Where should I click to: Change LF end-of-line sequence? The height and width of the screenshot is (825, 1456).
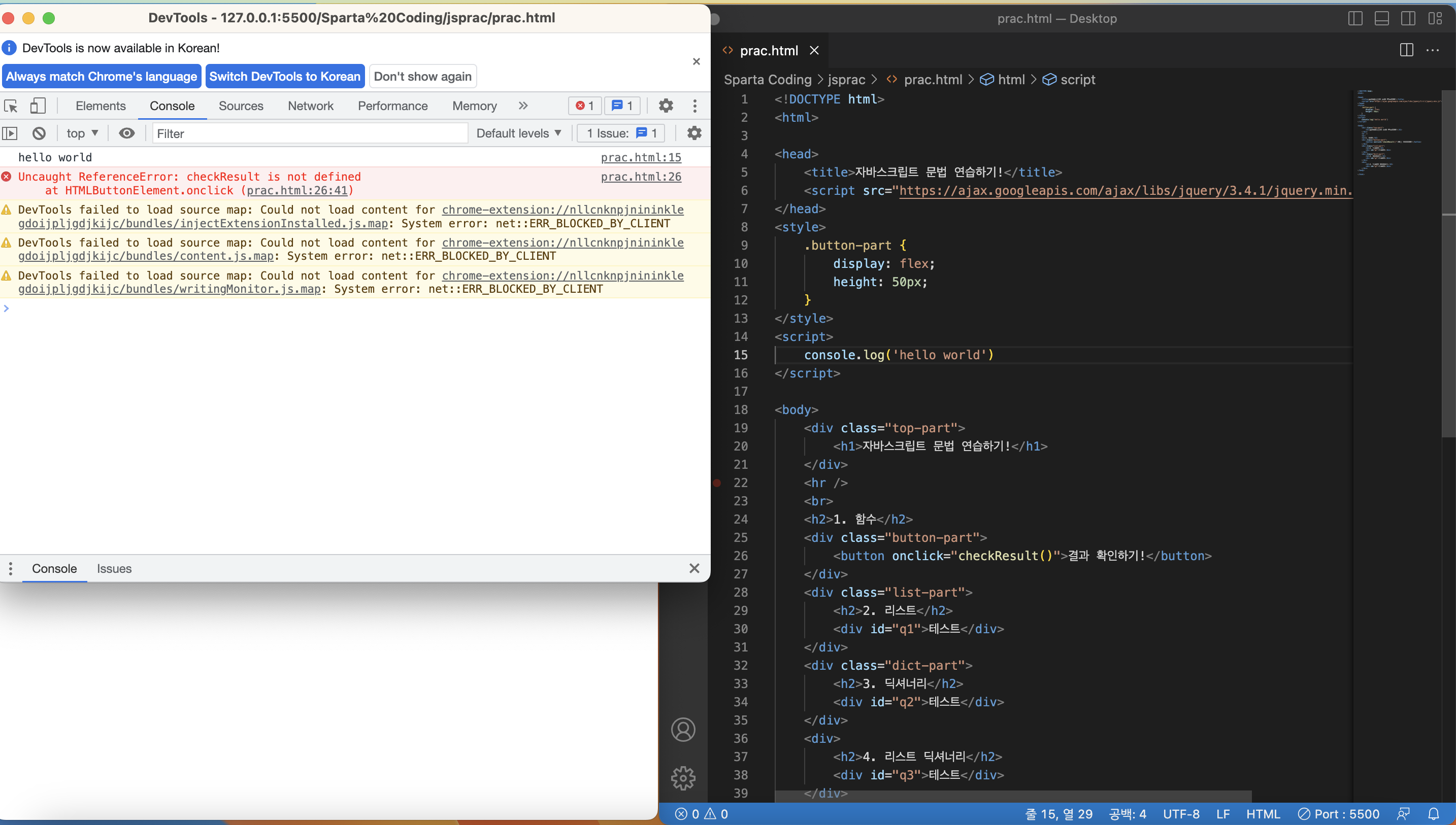tap(1222, 814)
